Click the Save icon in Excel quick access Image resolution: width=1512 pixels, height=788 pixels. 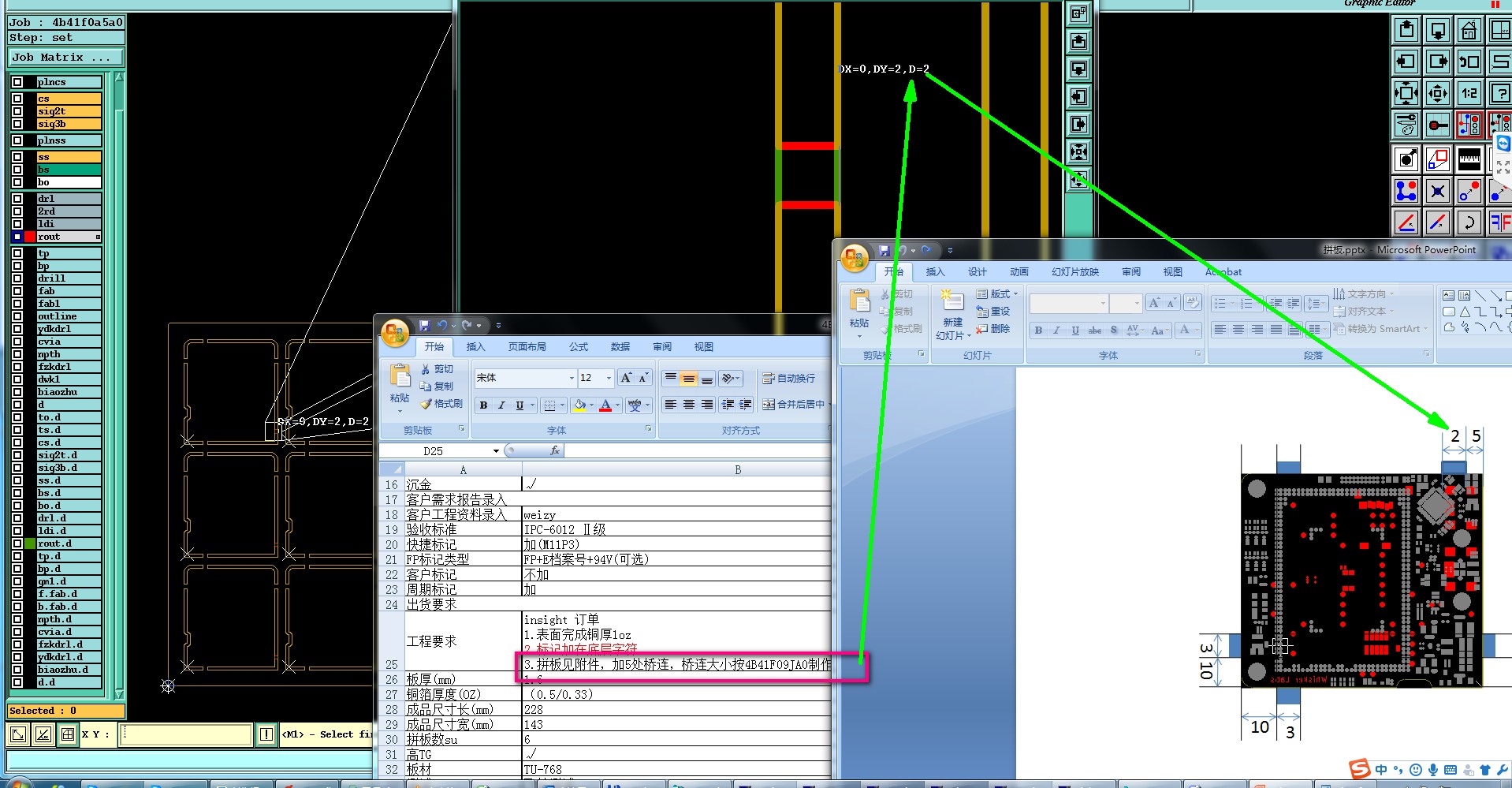click(424, 325)
